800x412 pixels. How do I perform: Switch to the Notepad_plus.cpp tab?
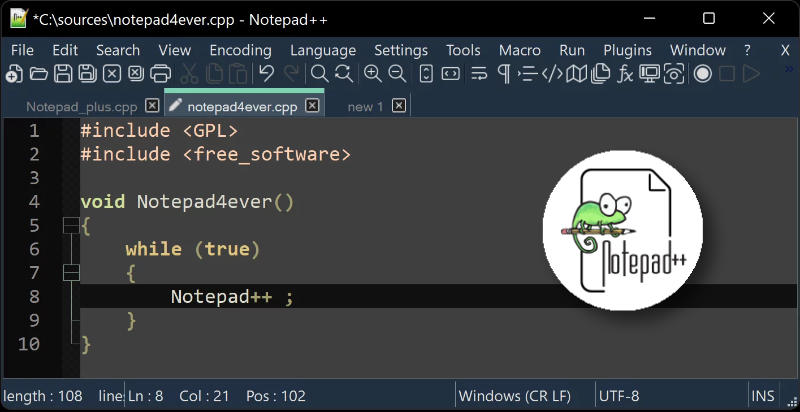click(x=82, y=107)
